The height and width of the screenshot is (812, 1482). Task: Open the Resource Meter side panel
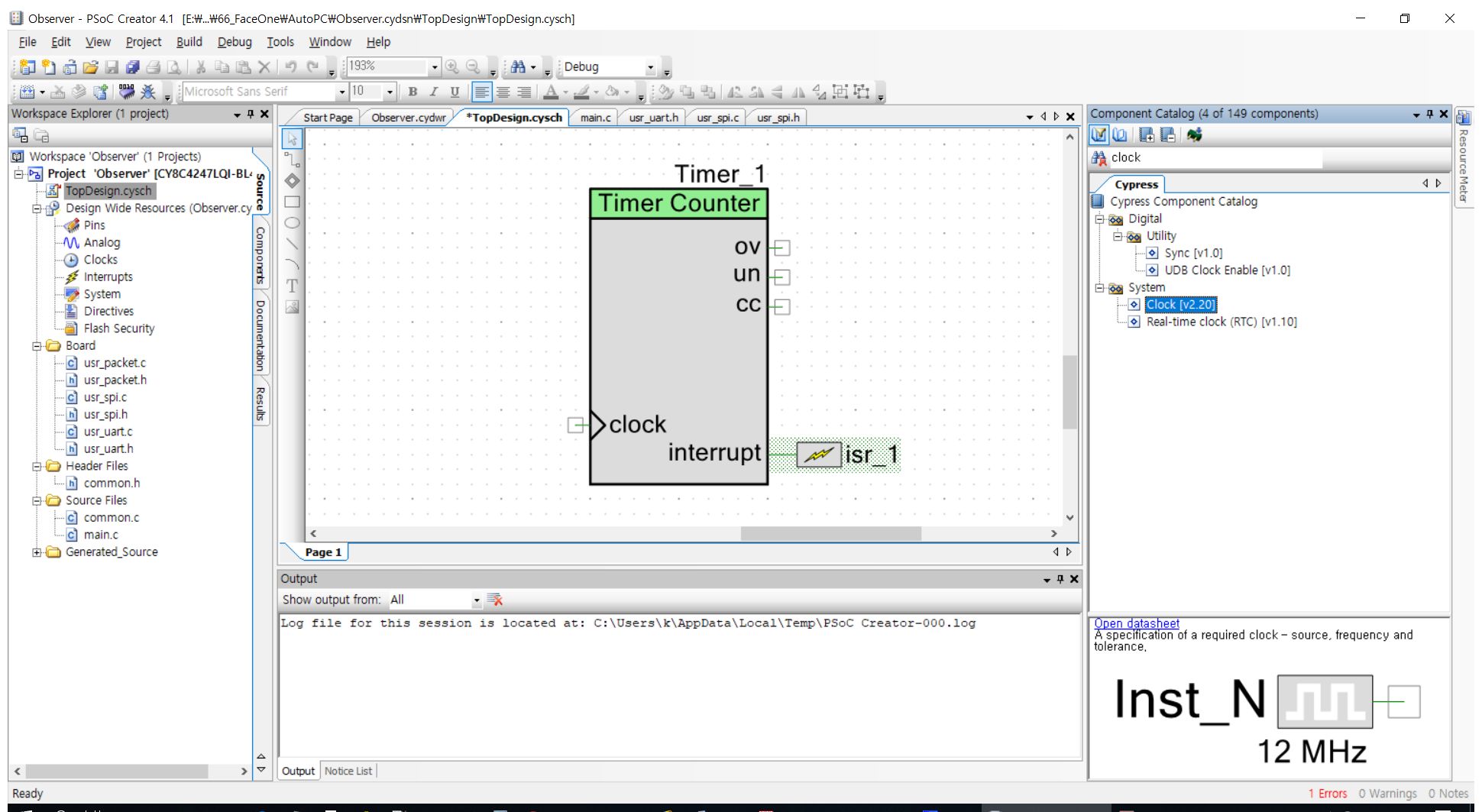click(1463, 157)
